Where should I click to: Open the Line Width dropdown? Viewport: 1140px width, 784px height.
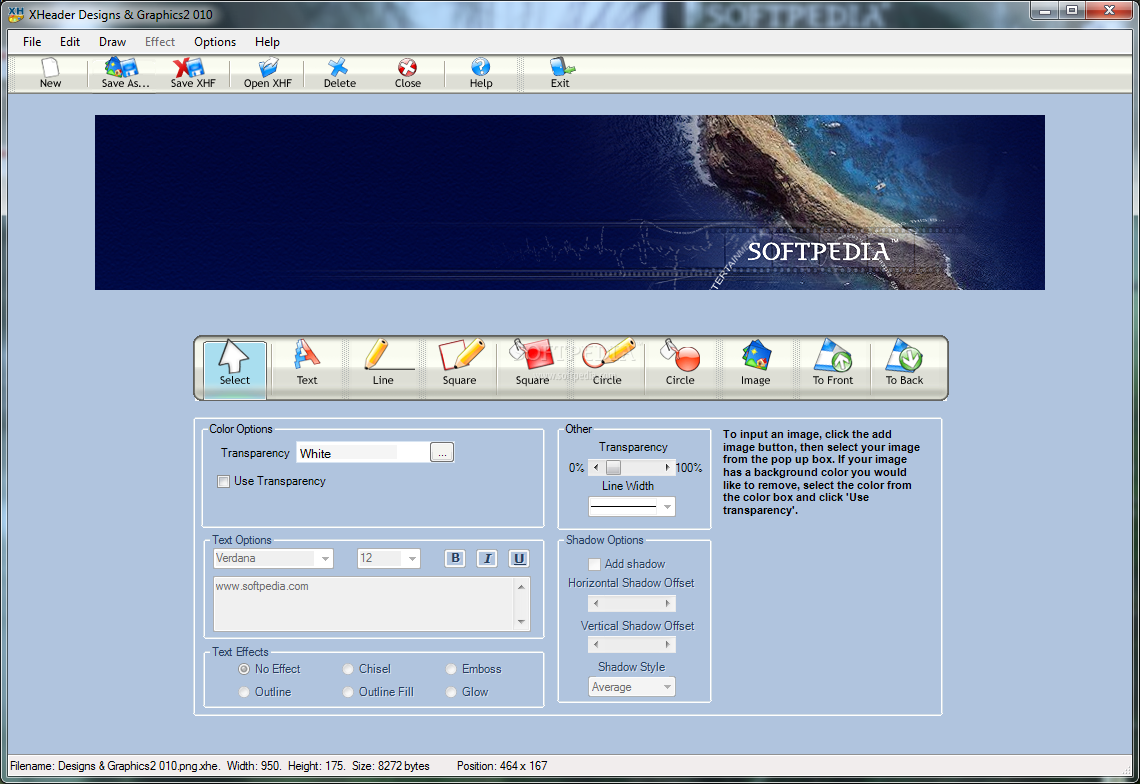(667, 507)
